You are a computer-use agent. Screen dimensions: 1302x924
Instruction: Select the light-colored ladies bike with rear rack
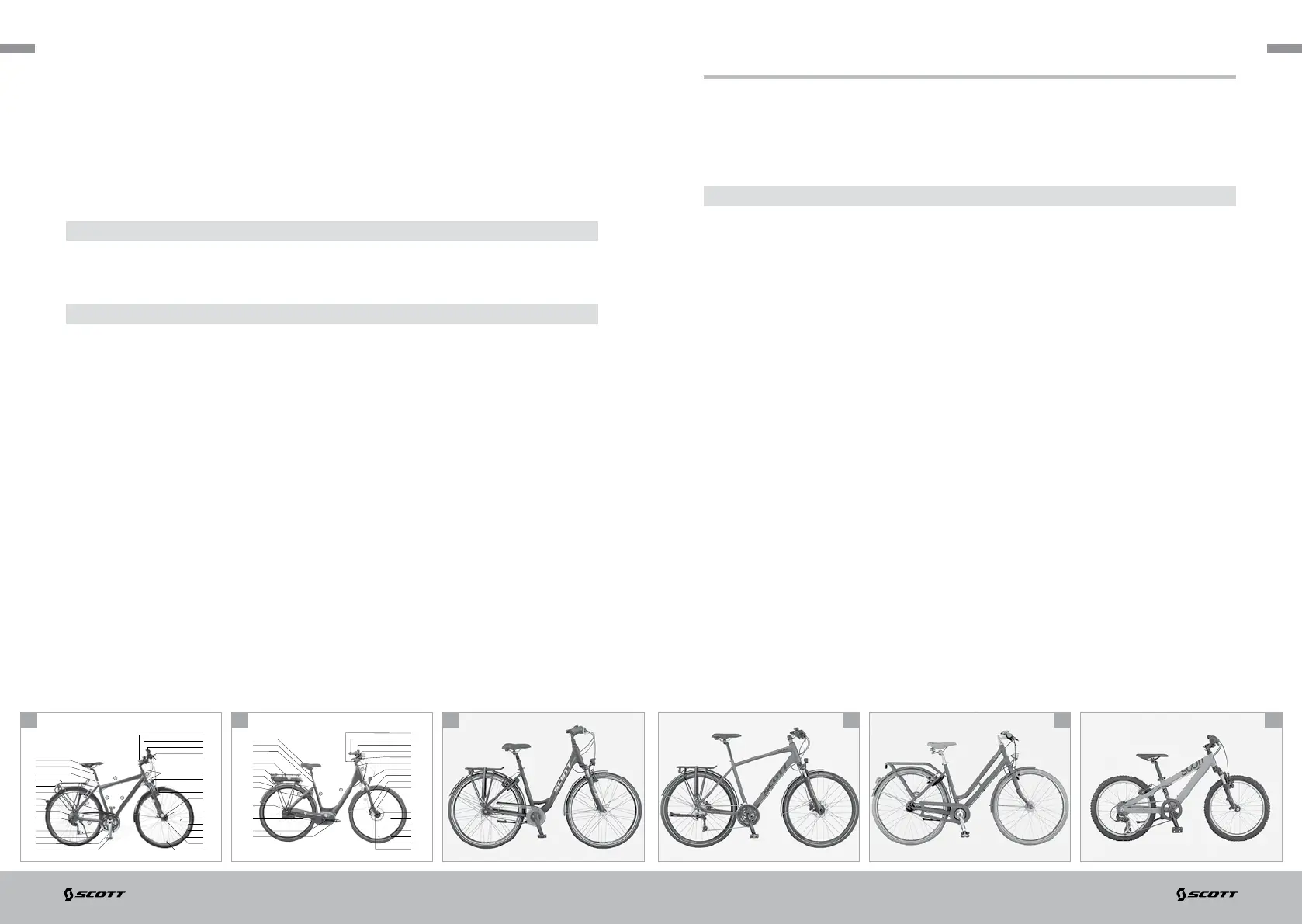[970, 787]
